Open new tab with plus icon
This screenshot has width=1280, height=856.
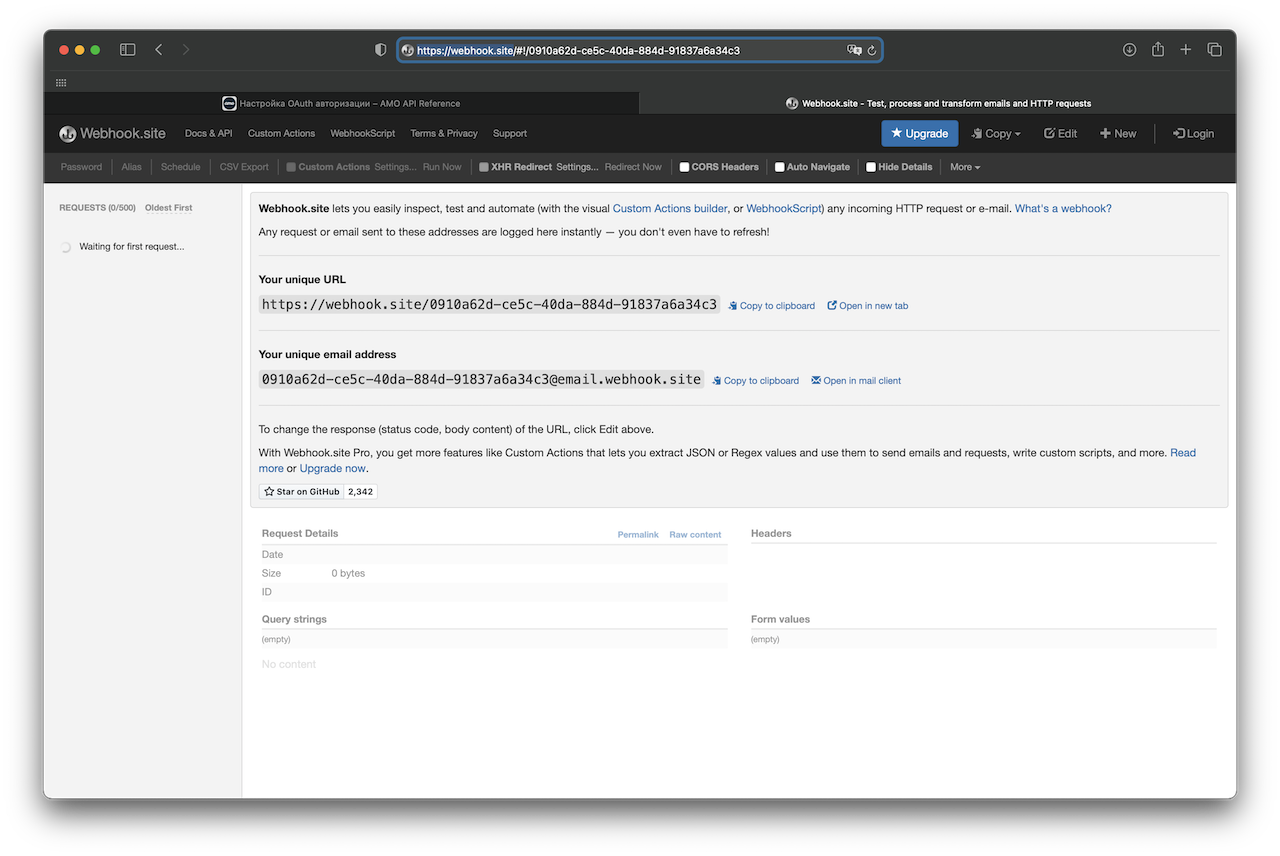coord(1185,50)
